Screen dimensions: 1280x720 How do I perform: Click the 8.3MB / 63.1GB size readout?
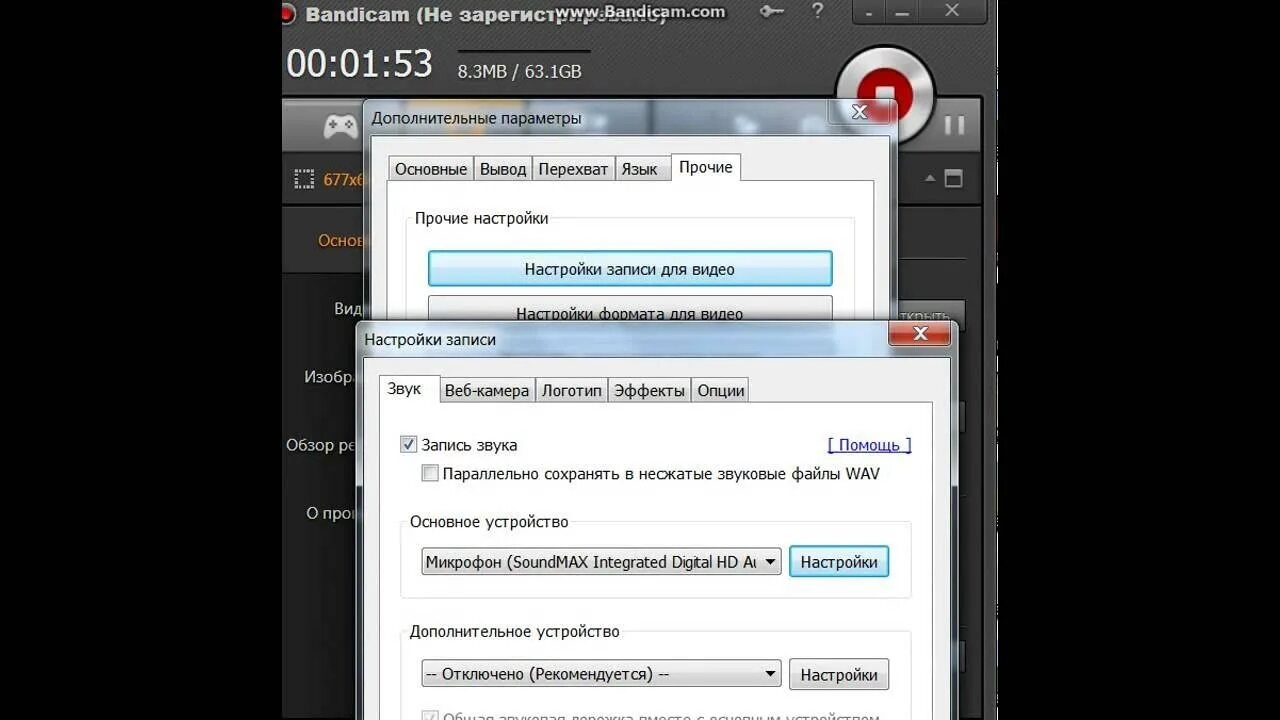[x=519, y=72]
